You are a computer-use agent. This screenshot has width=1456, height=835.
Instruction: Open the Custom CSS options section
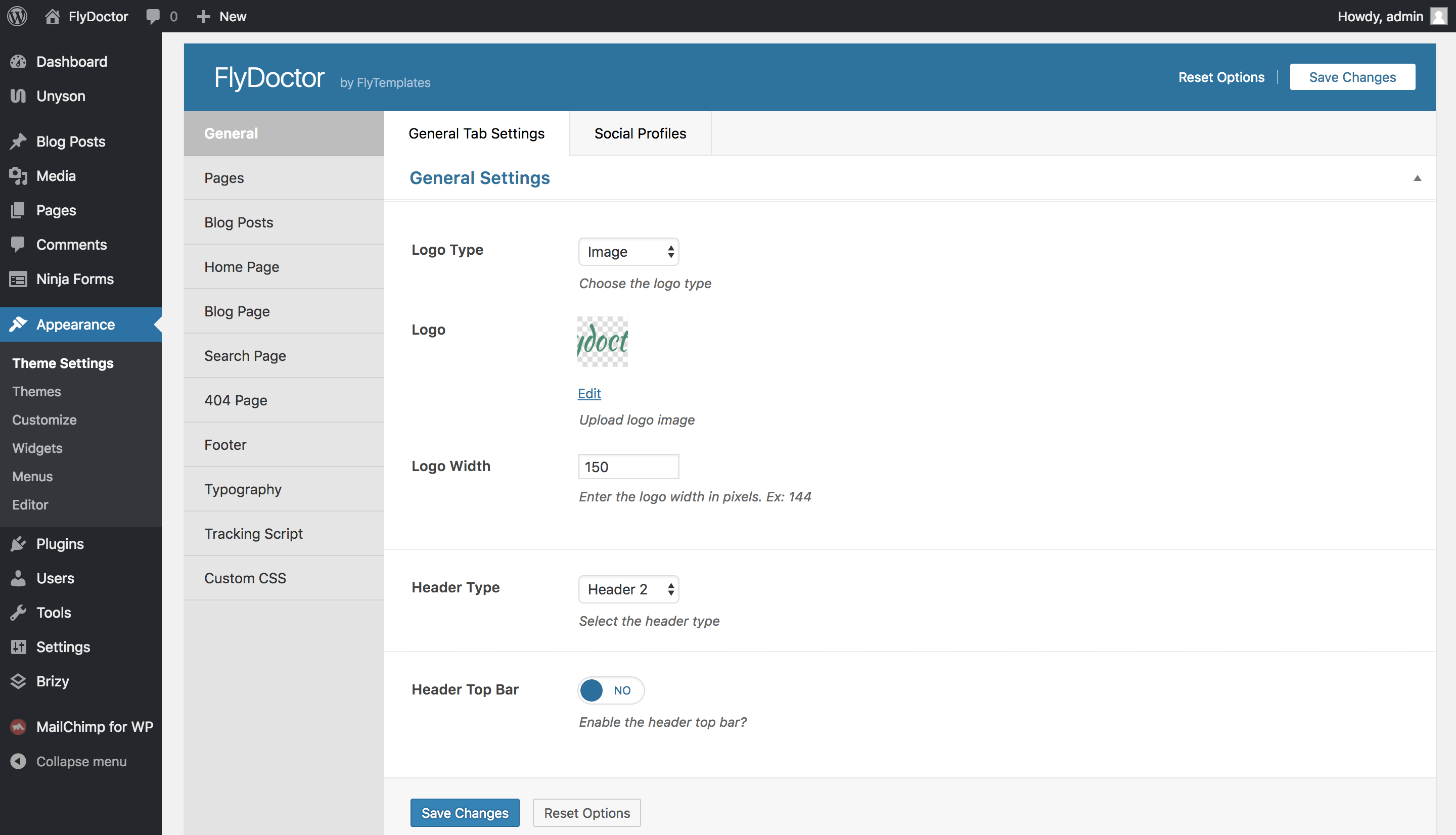tap(284, 578)
